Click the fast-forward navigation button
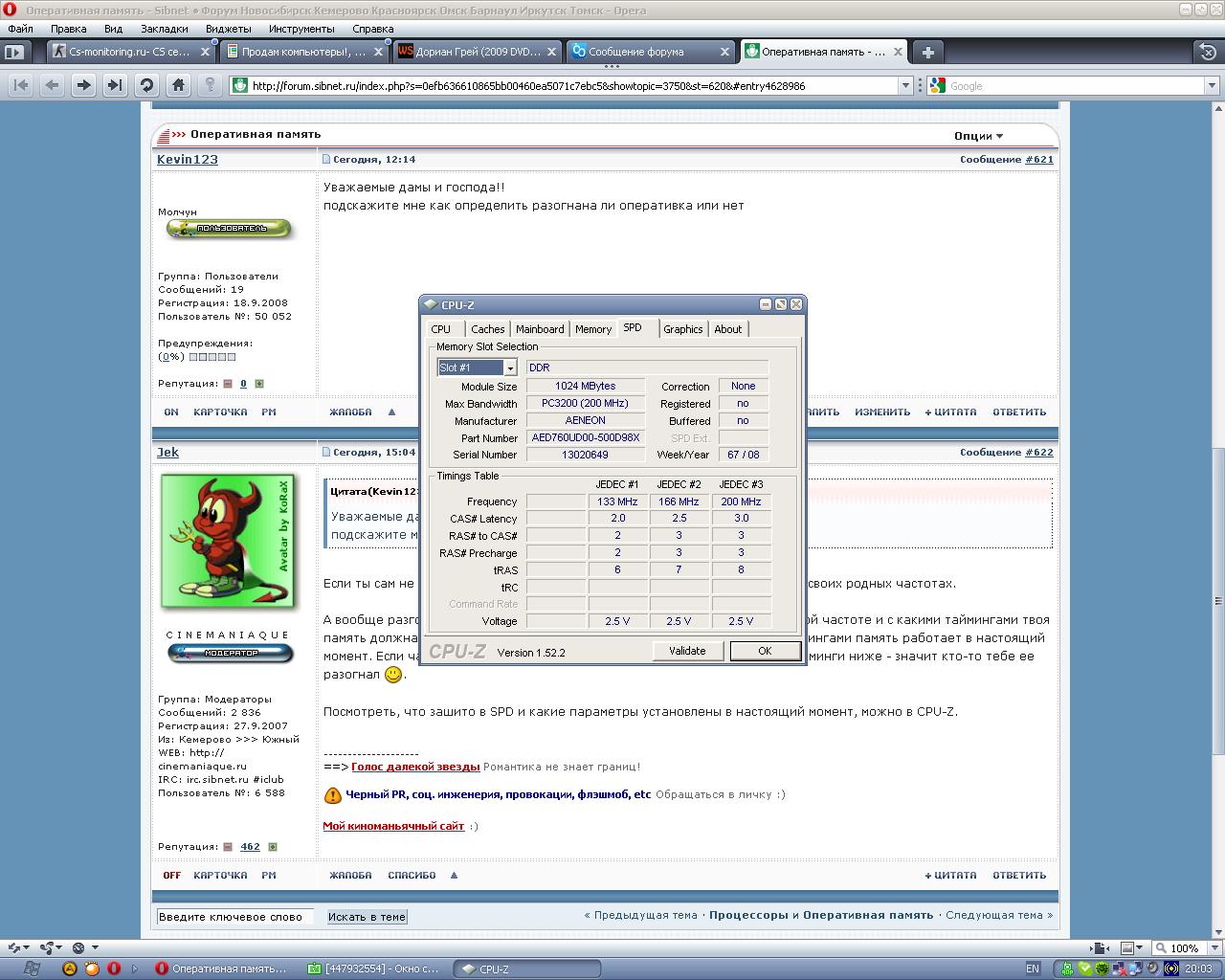Screen dimensions: 1225x980 (x=115, y=85)
